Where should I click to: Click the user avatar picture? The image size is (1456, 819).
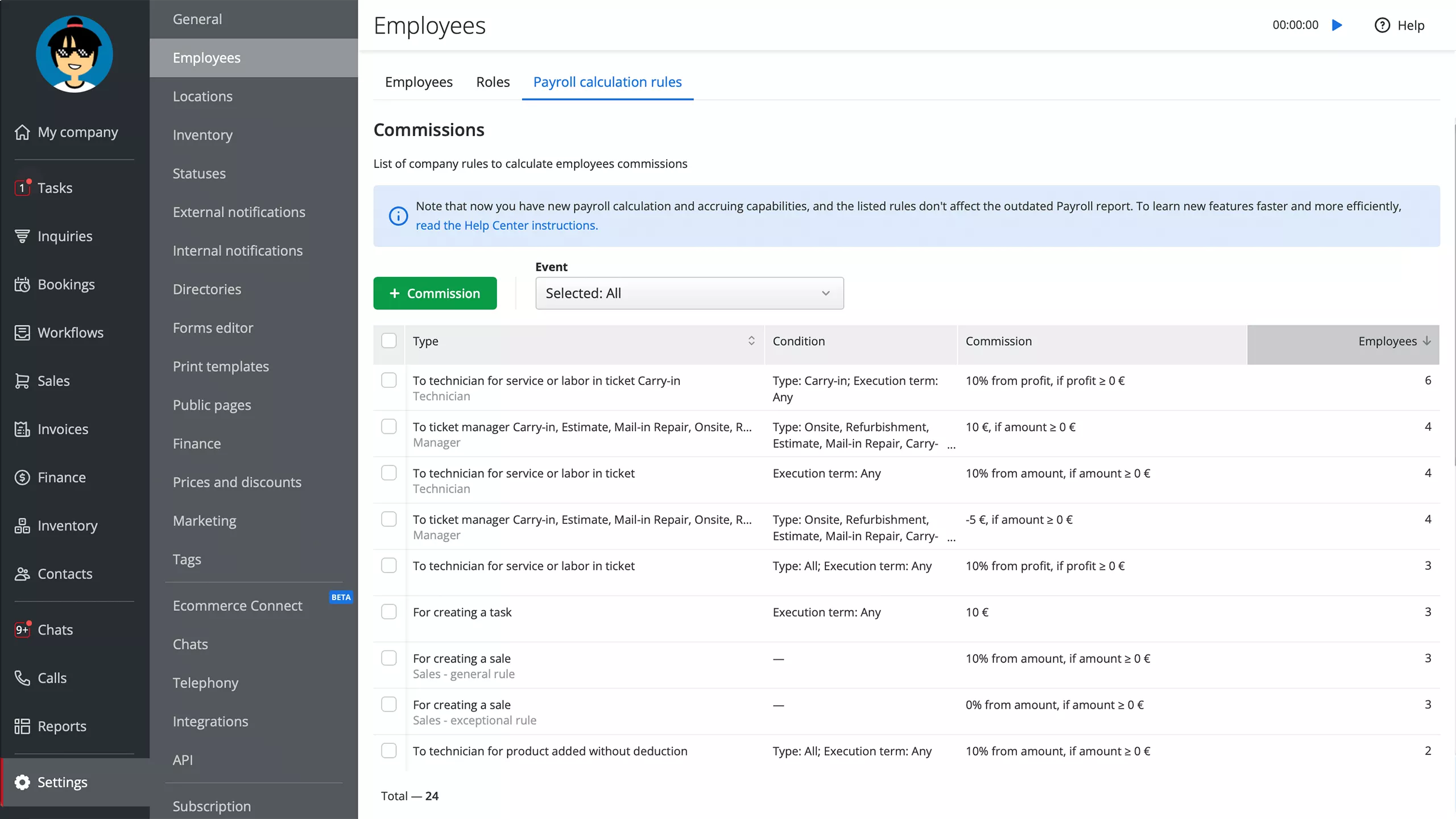point(75,55)
